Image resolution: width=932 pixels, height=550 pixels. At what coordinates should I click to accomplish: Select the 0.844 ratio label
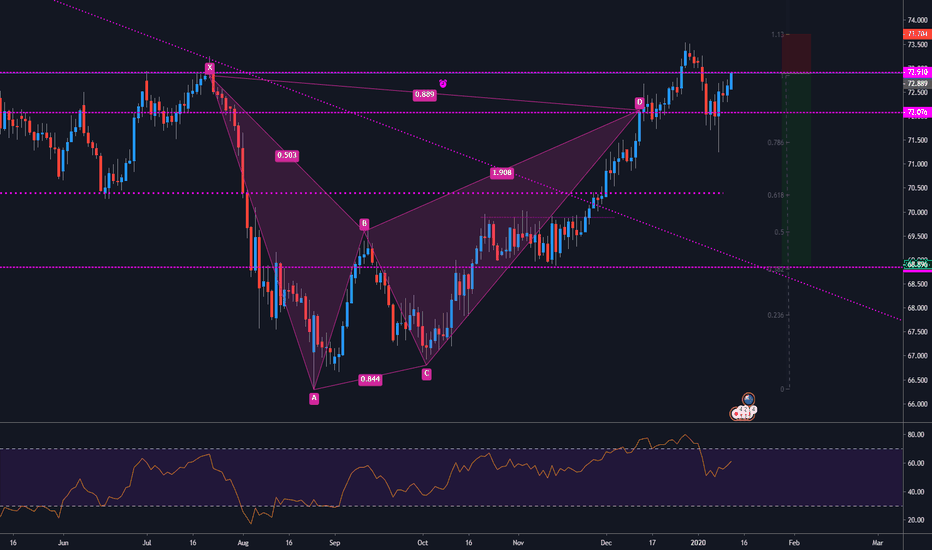point(370,380)
